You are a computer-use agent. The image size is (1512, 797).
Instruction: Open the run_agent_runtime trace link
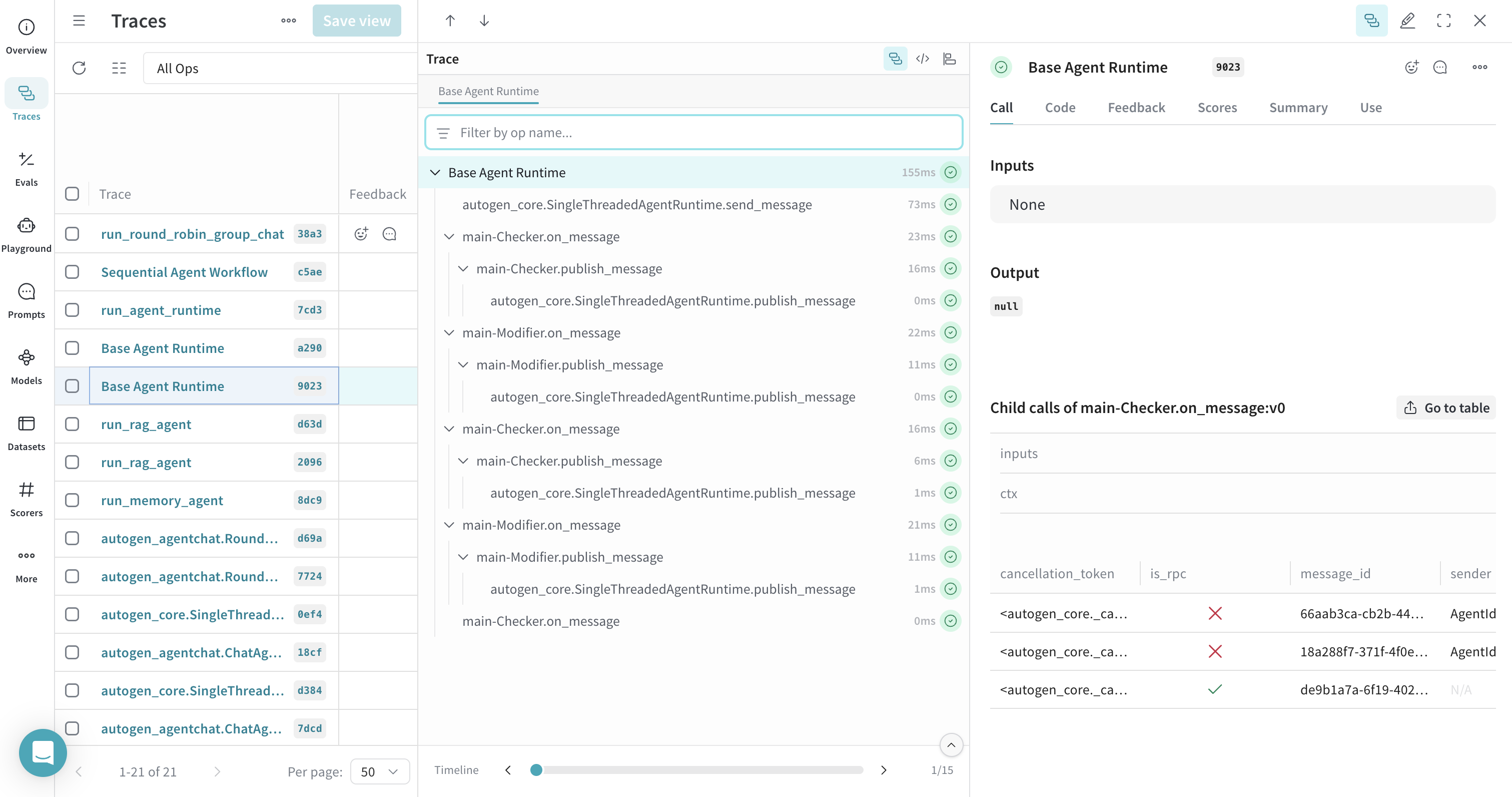[x=161, y=310]
